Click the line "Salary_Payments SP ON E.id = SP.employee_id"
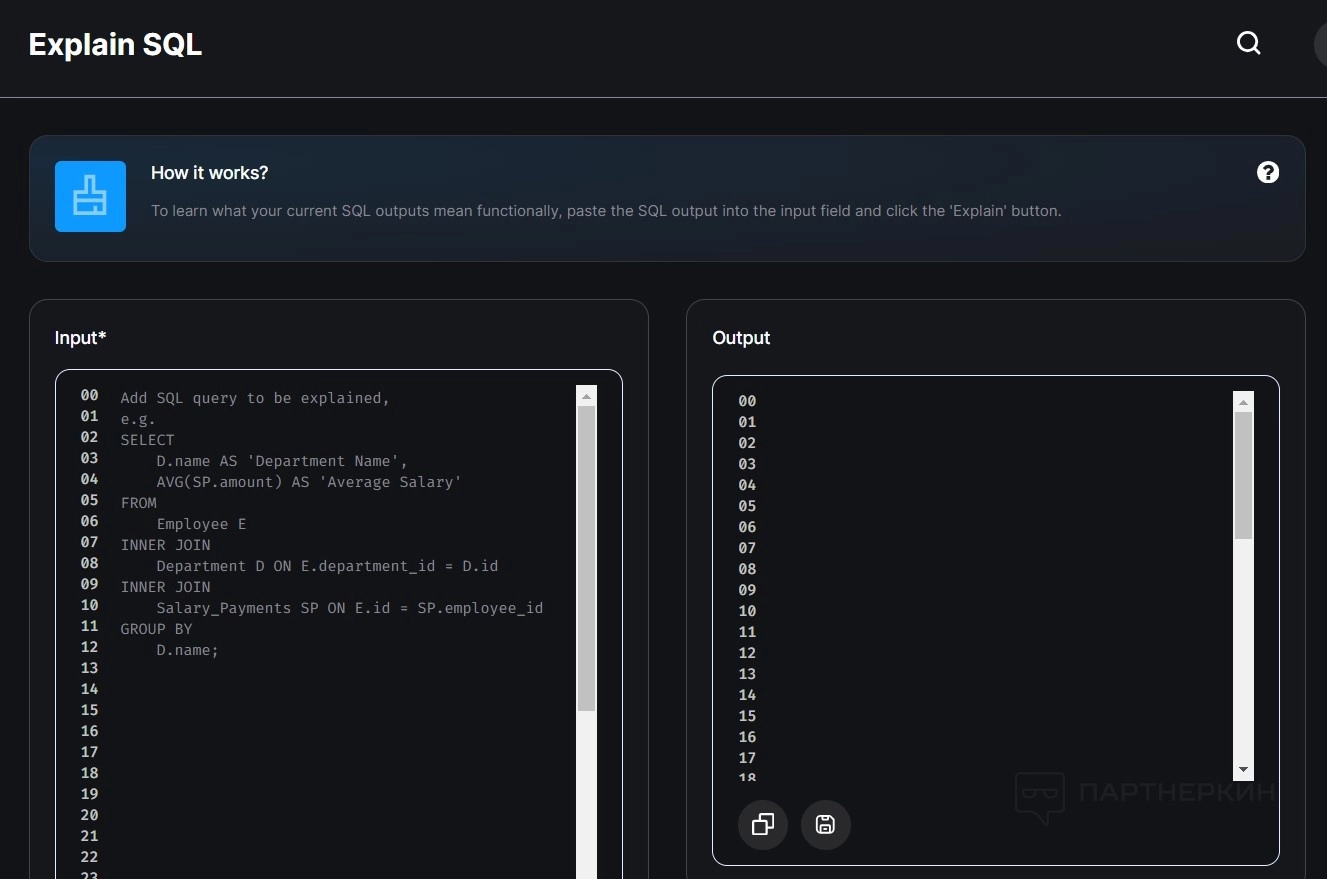 click(350, 608)
